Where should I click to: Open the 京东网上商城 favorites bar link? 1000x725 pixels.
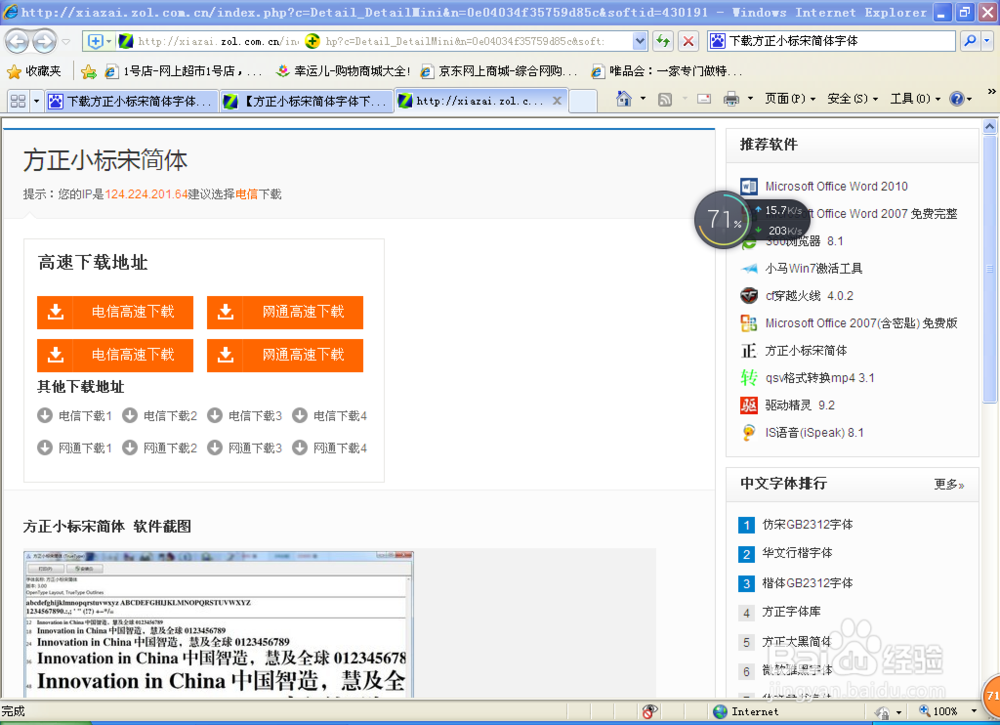click(x=499, y=71)
